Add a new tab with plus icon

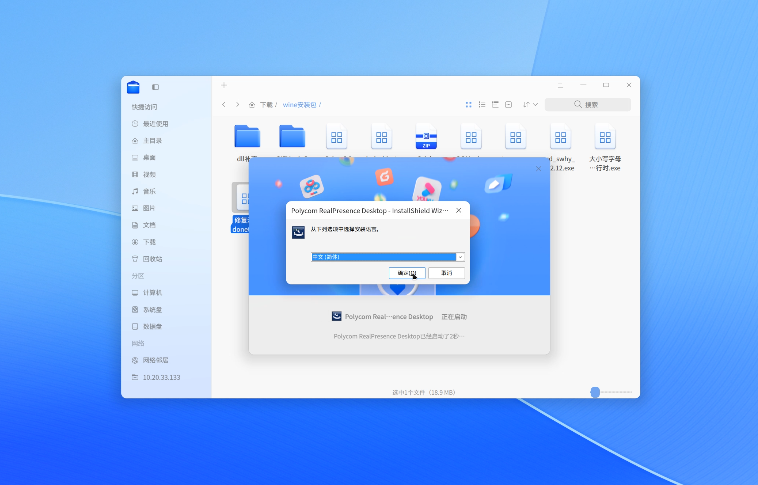224,85
